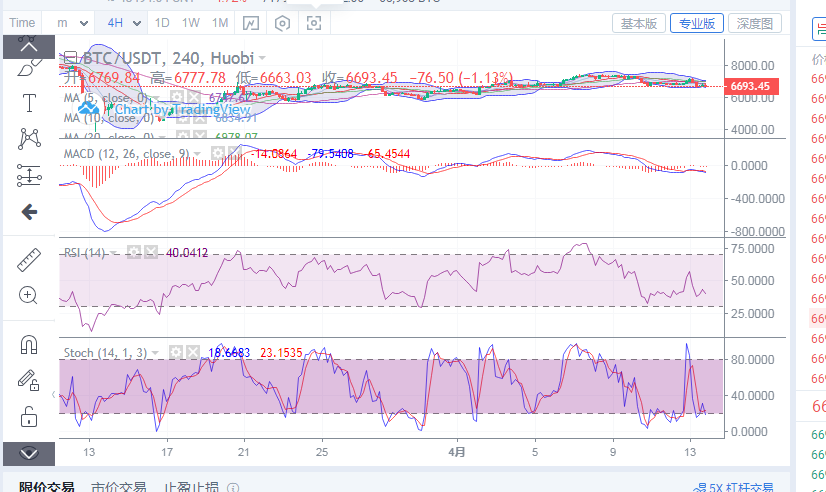Select the position forecast tool
The width and height of the screenshot is (826, 492).
pos(29,175)
